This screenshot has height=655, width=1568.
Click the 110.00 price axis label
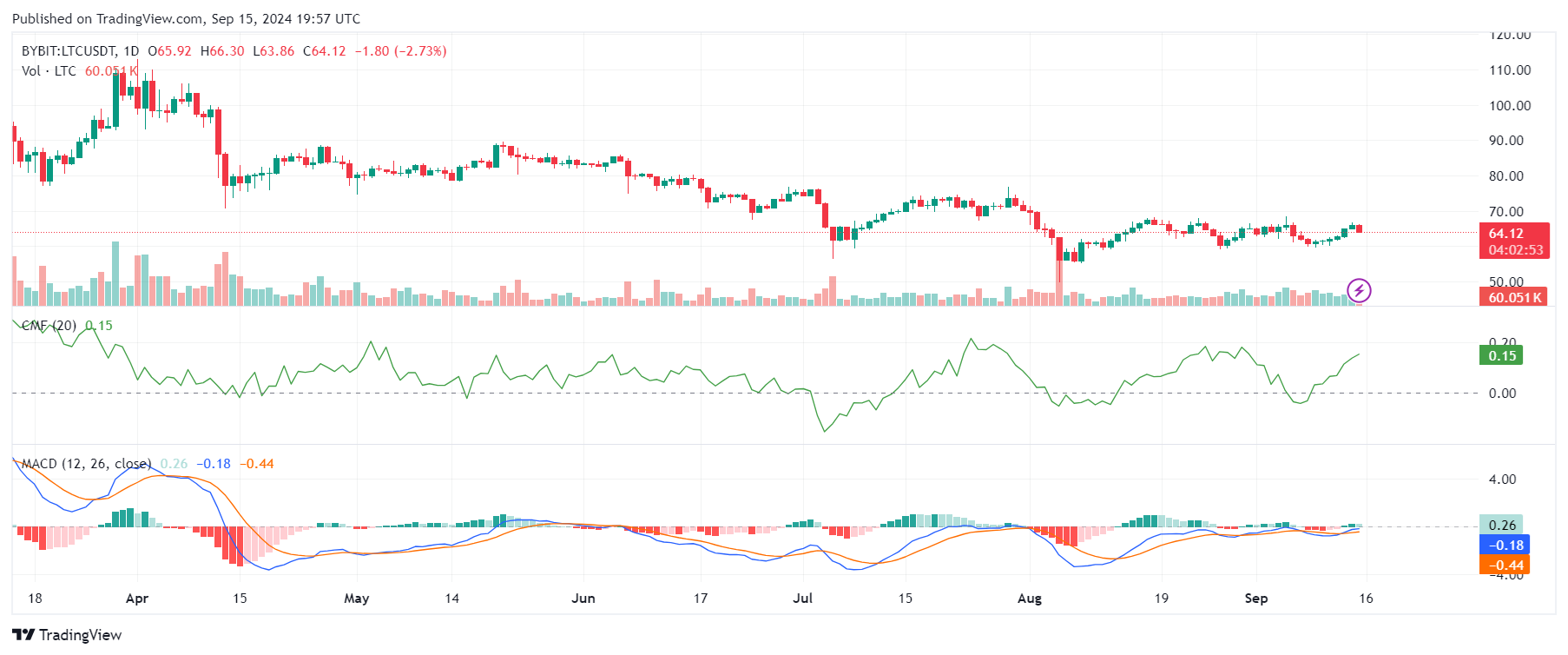click(1510, 70)
